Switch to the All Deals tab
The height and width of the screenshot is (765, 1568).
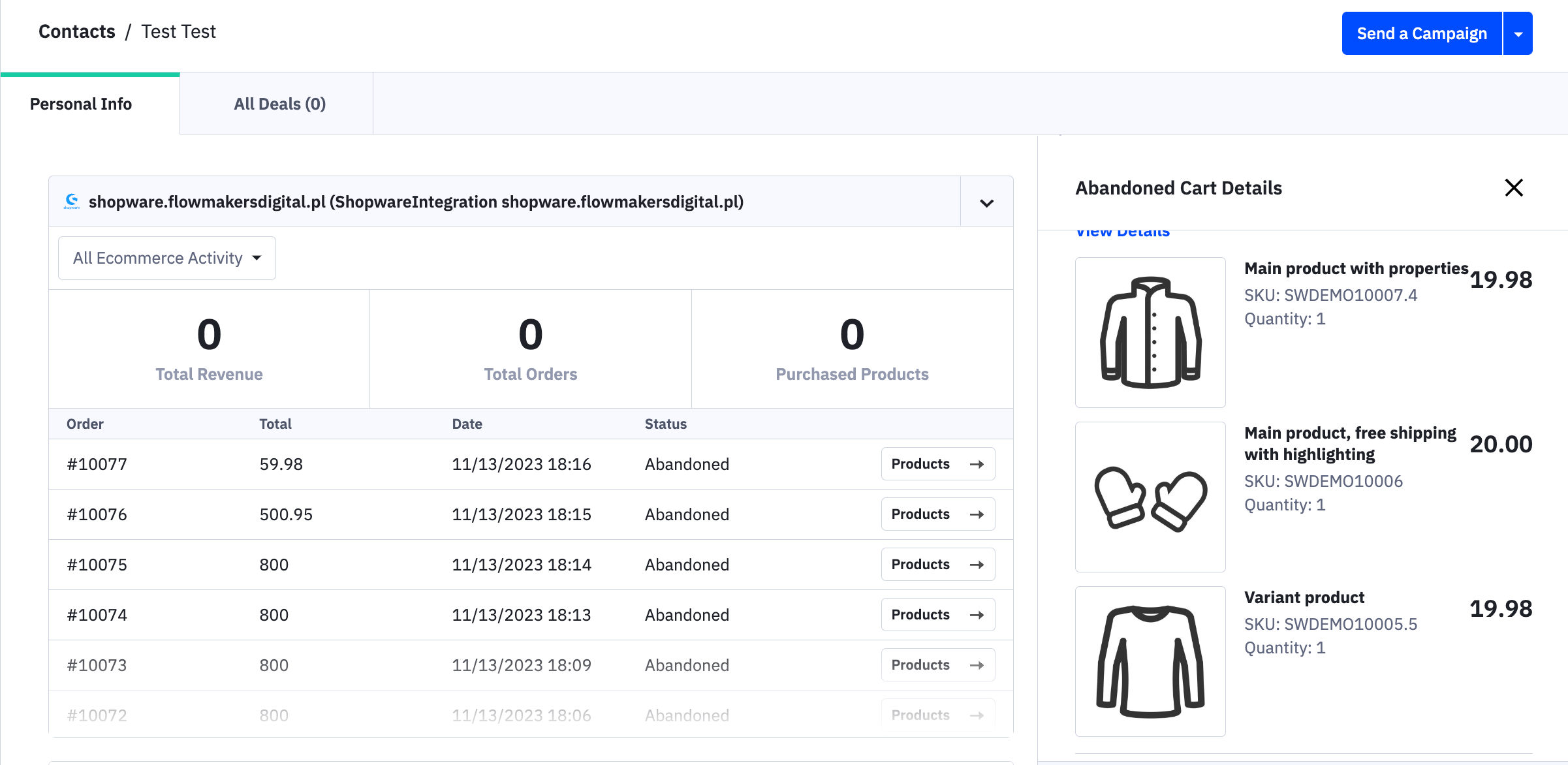point(279,104)
